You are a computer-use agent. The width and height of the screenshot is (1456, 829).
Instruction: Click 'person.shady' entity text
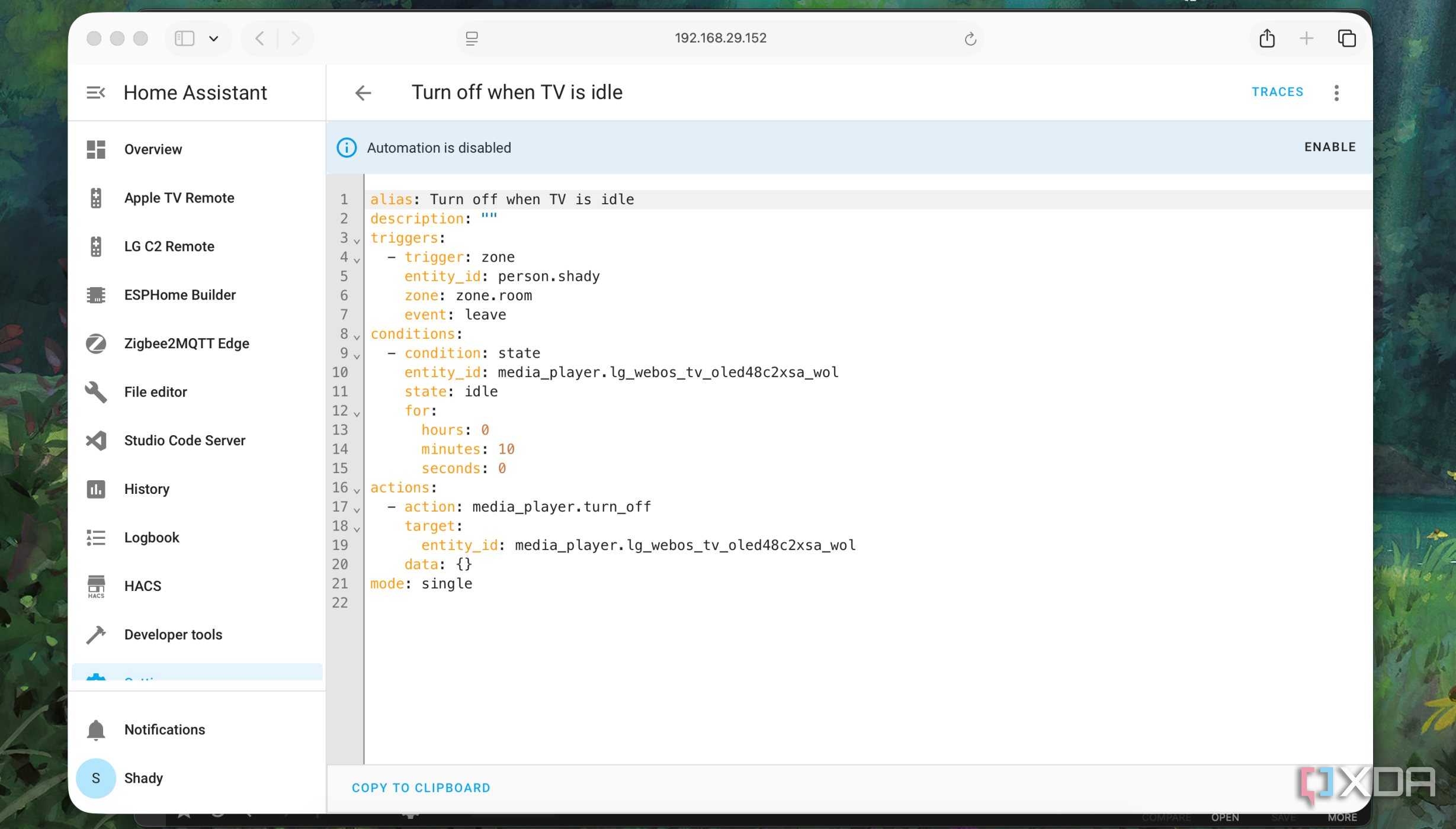coord(549,277)
